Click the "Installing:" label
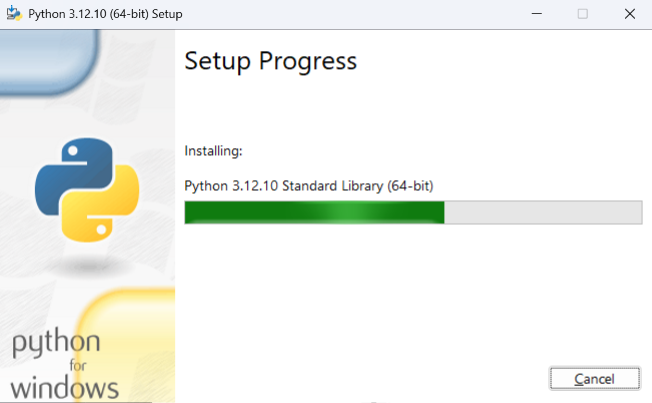This screenshot has width=652, height=403. coord(213,151)
